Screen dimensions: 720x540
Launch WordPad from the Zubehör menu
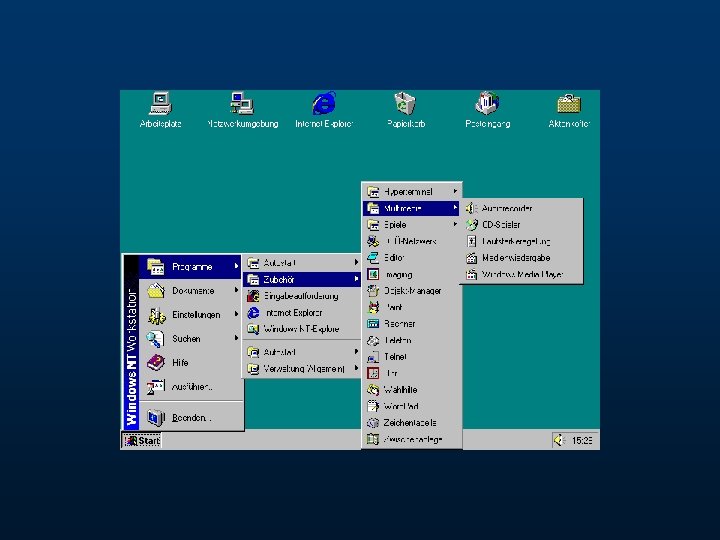pos(411,406)
